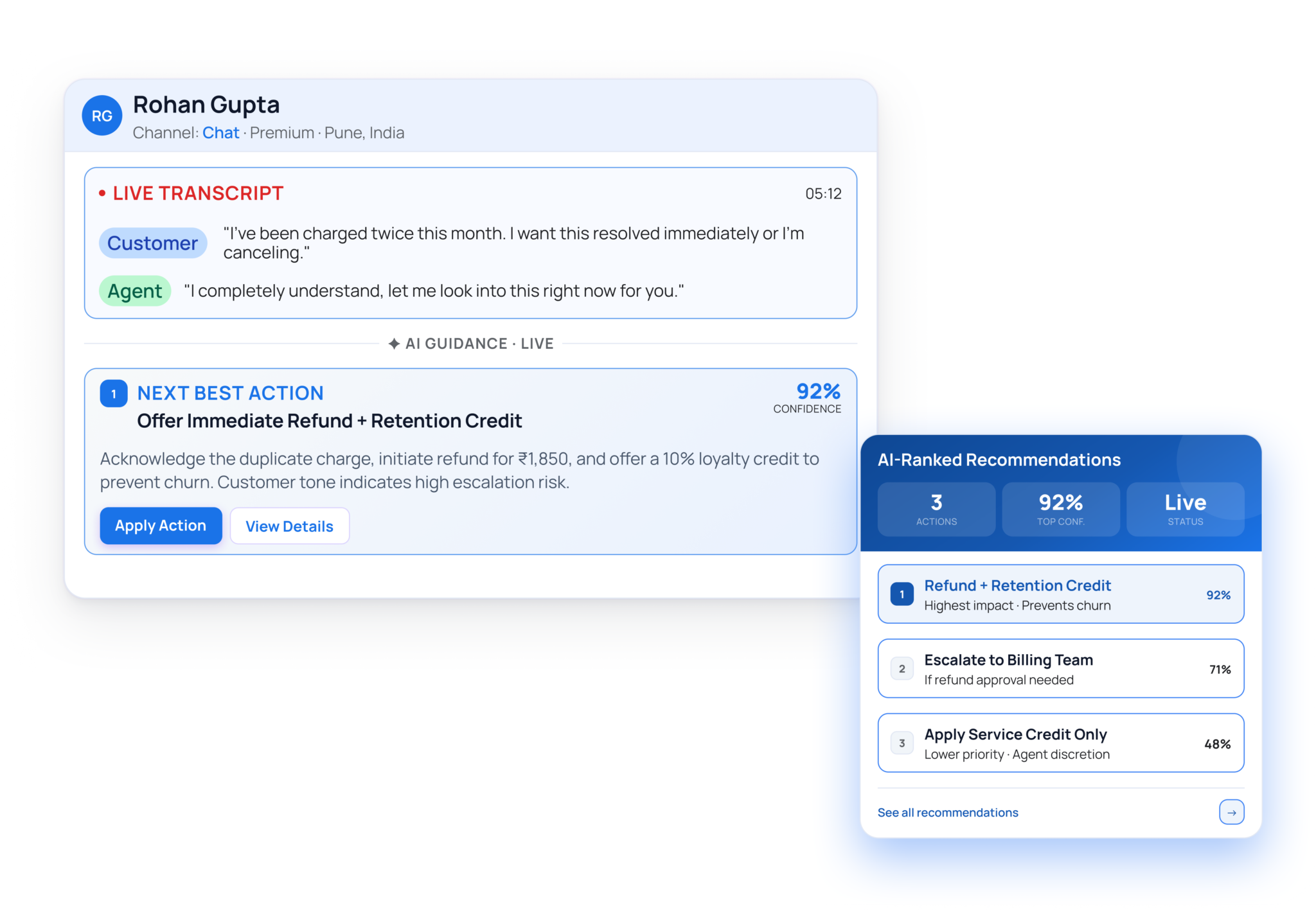Click the Customer speaker tag
Screen dimensions: 1316x911
click(152, 243)
